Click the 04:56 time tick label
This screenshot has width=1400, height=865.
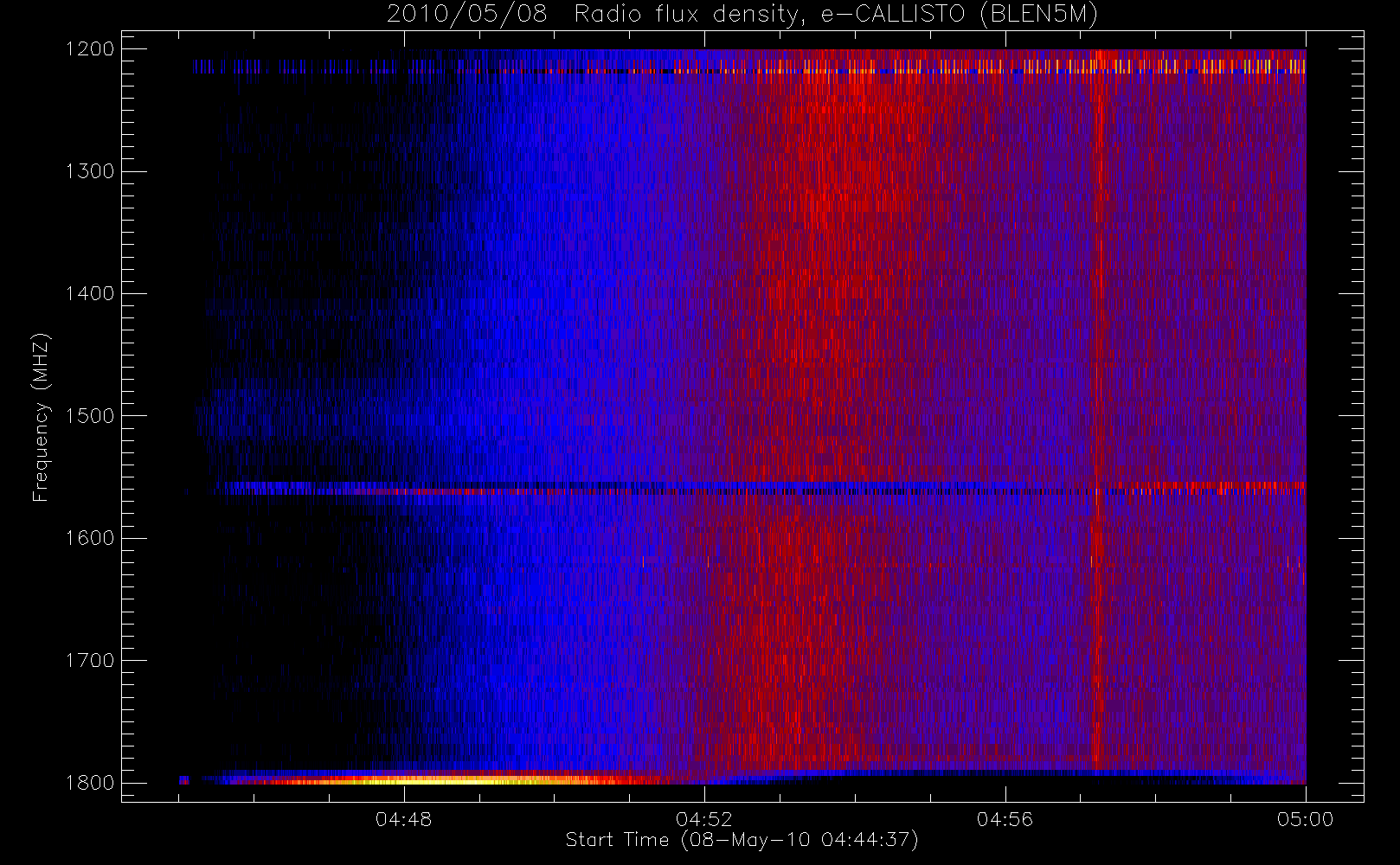pyautogui.click(x=1005, y=819)
